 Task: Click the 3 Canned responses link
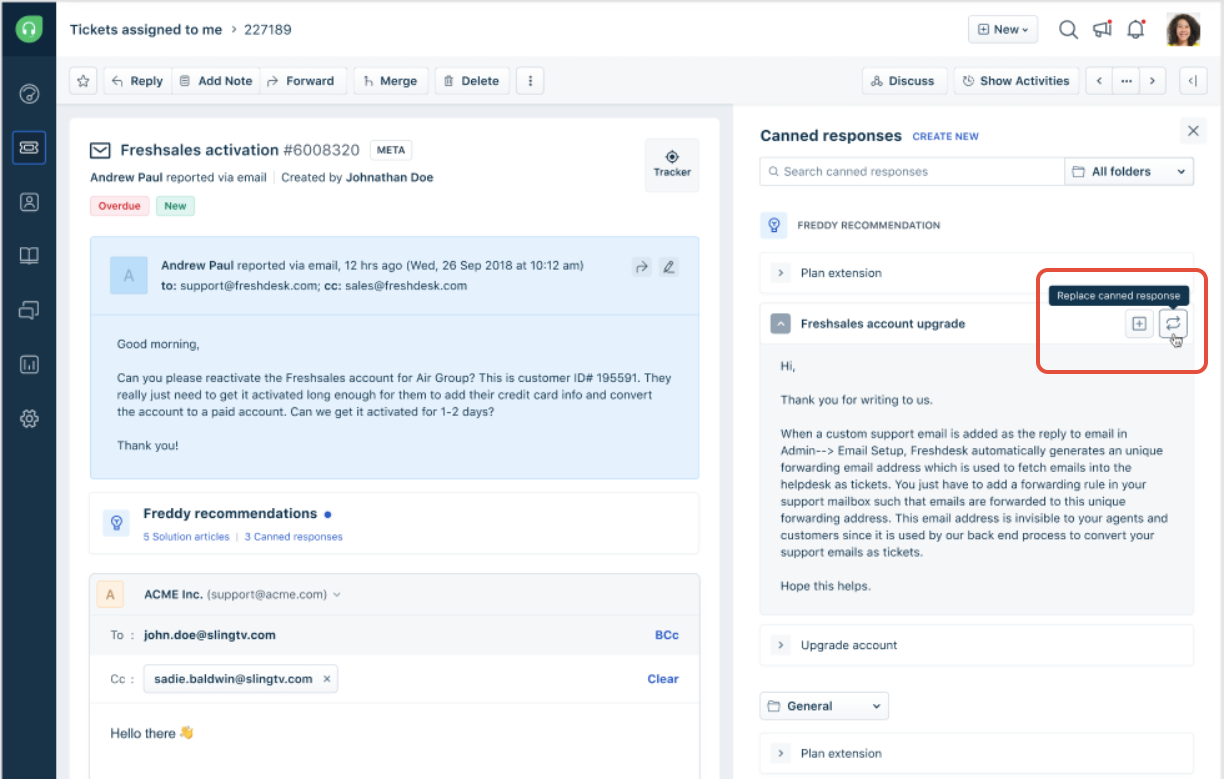pyautogui.click(x=293, y=537)
